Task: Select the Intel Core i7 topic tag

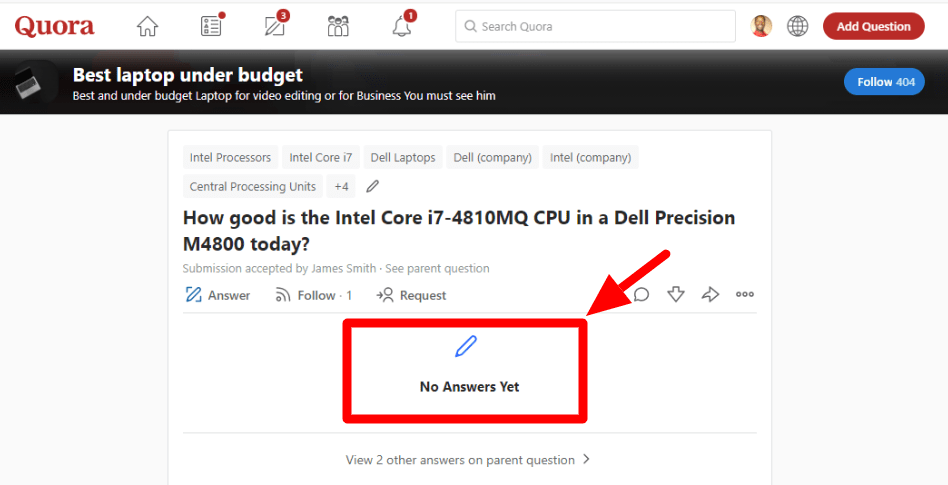Action: (321, 157)
